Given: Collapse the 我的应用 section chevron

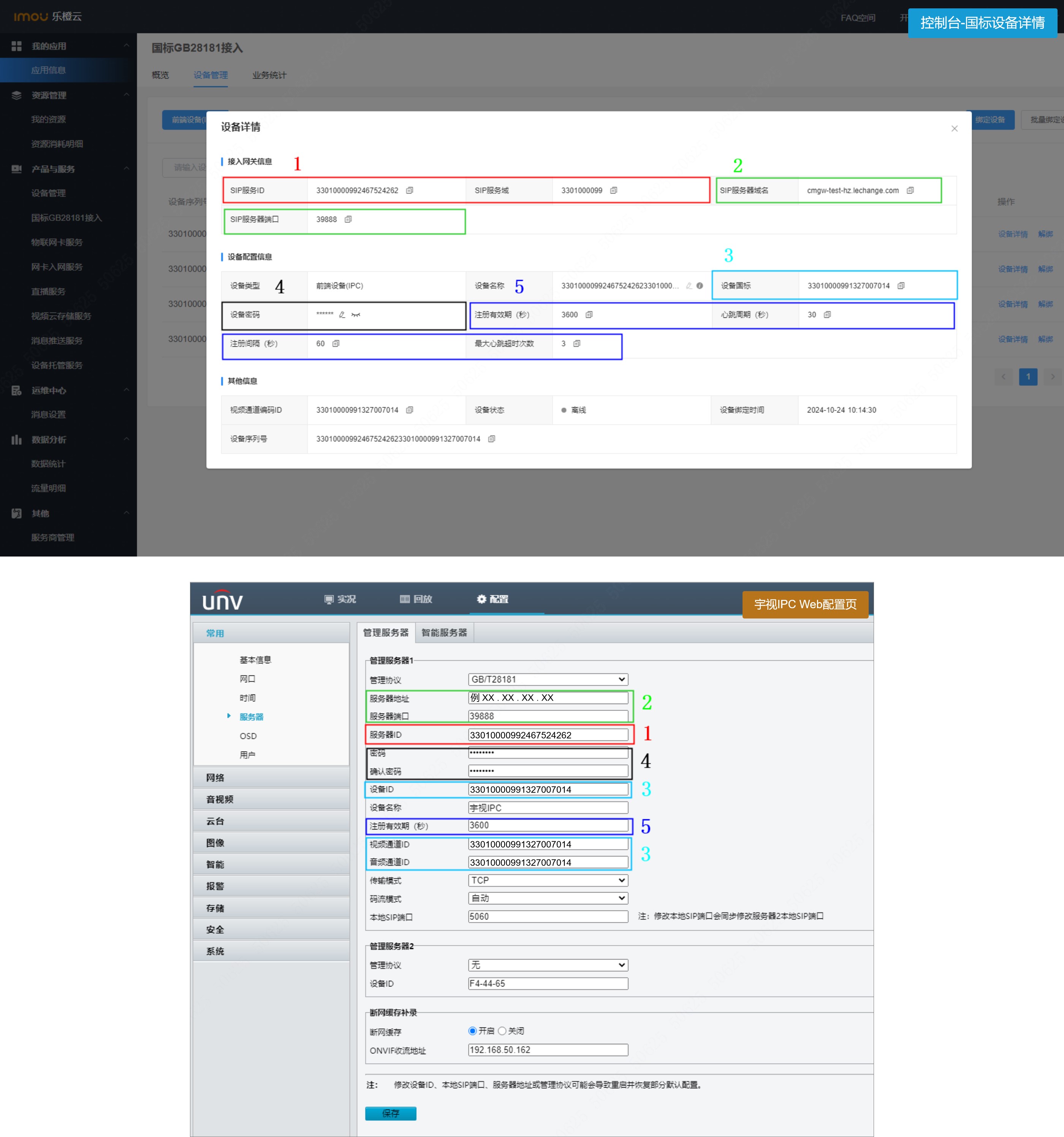Looking at the screenshot, I should 127,46.
